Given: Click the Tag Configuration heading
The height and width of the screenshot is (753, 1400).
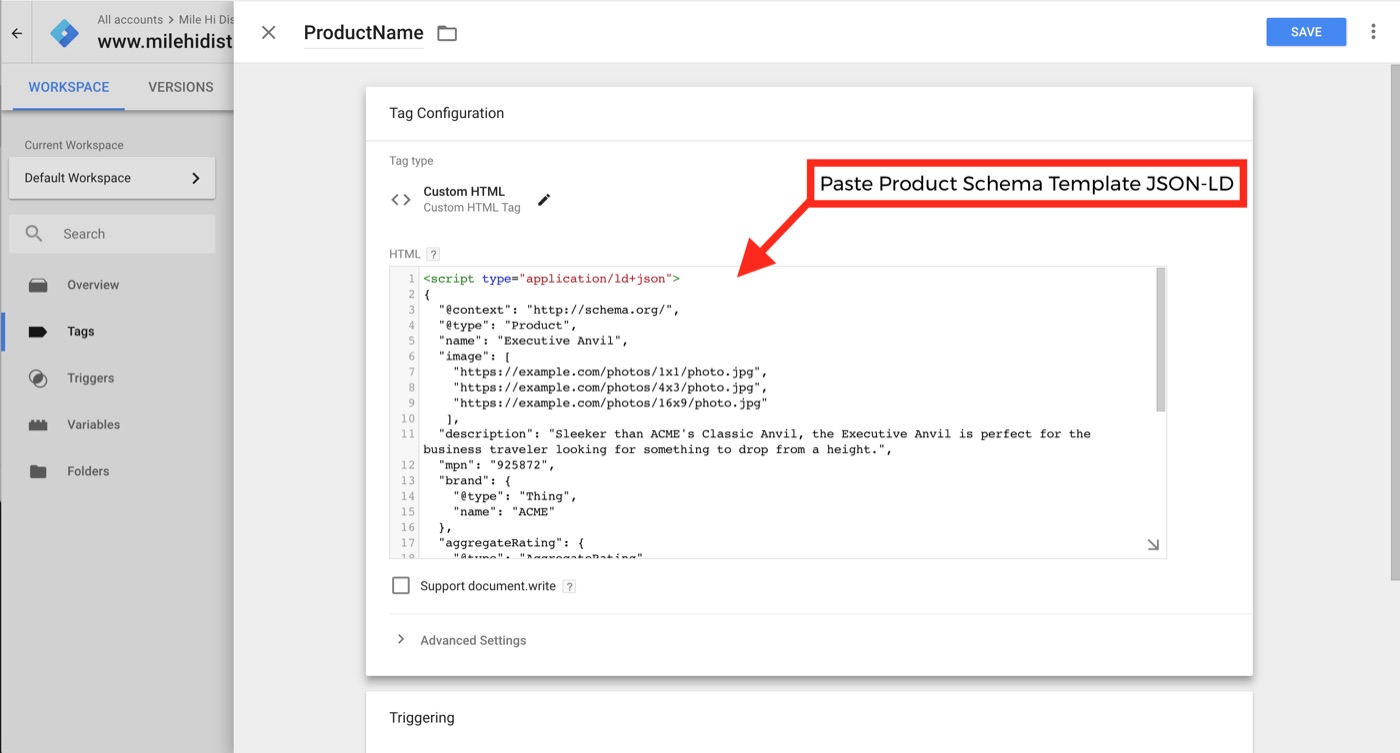Looking at the screenshot, I should pos(447,113).
